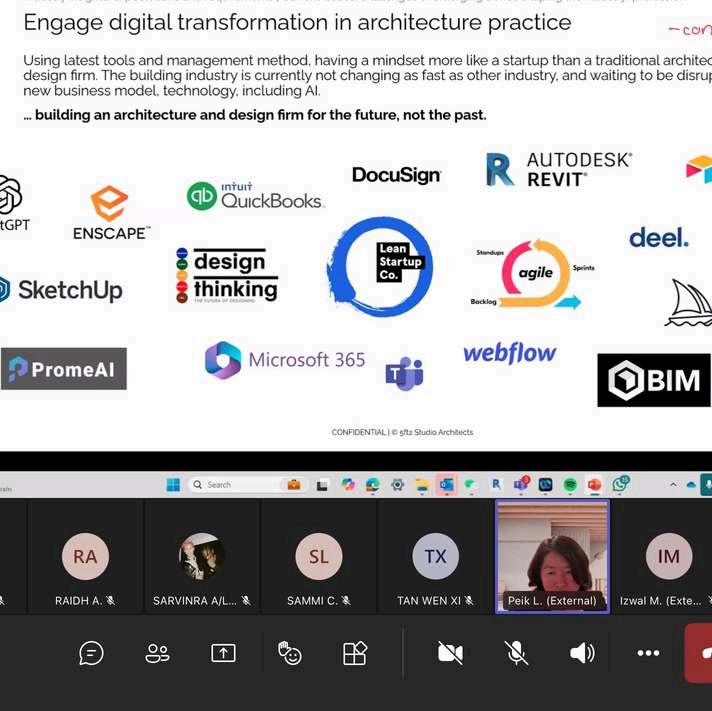The height and width of the screenshot is (711, 712).
Task: Click the Windows Start button in shared taskbar
Action: [173, 485]
